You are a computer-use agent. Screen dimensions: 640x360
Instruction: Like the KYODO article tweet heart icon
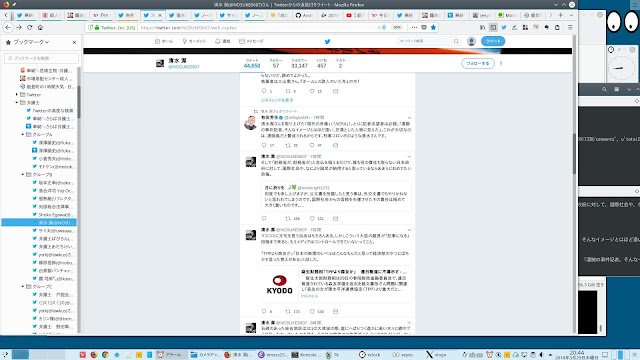[312, 311]
